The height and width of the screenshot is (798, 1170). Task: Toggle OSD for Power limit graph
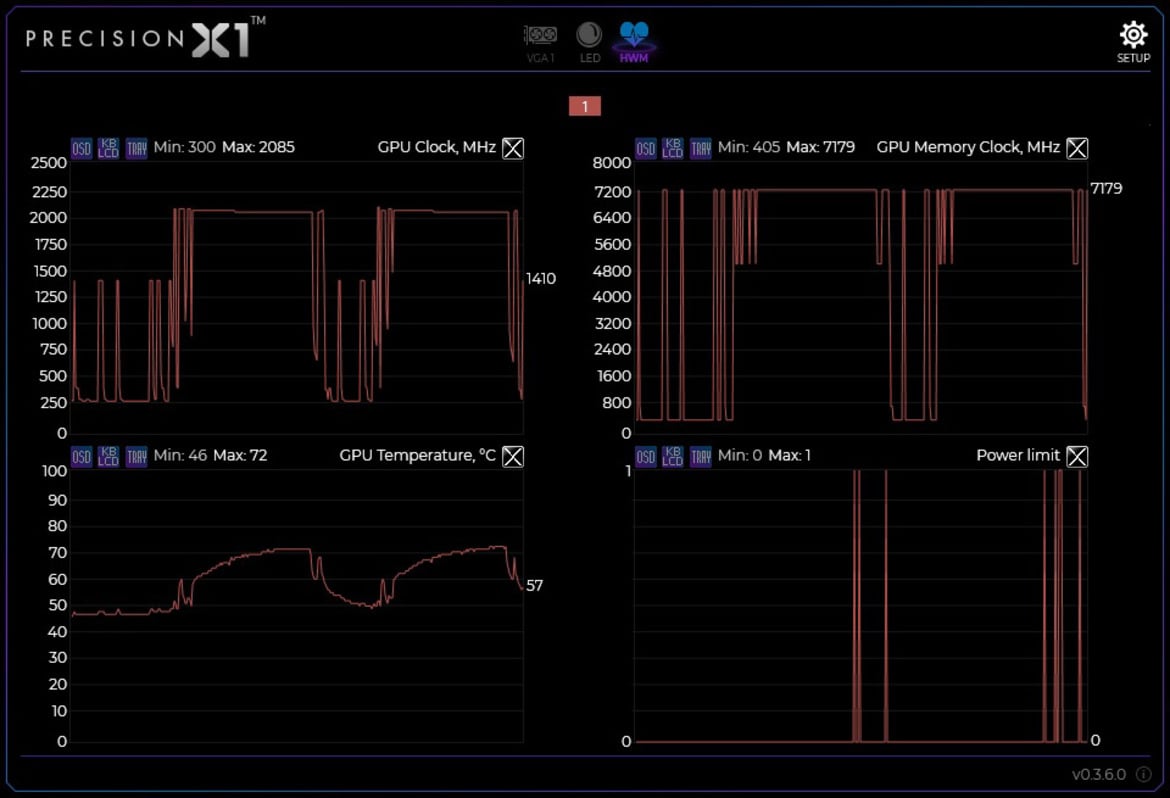pos(645,456)
